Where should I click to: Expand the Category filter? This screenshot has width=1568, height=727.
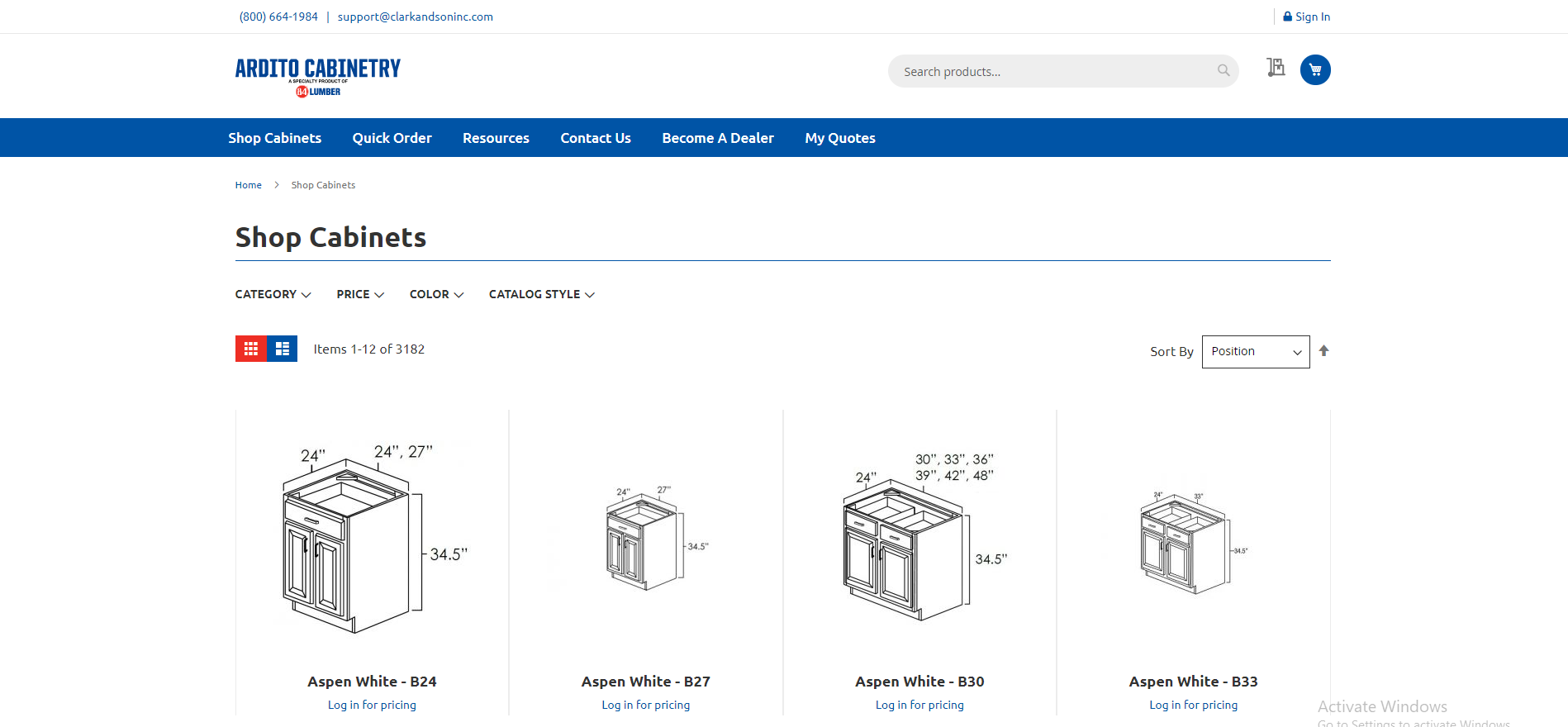pos(273,294)
